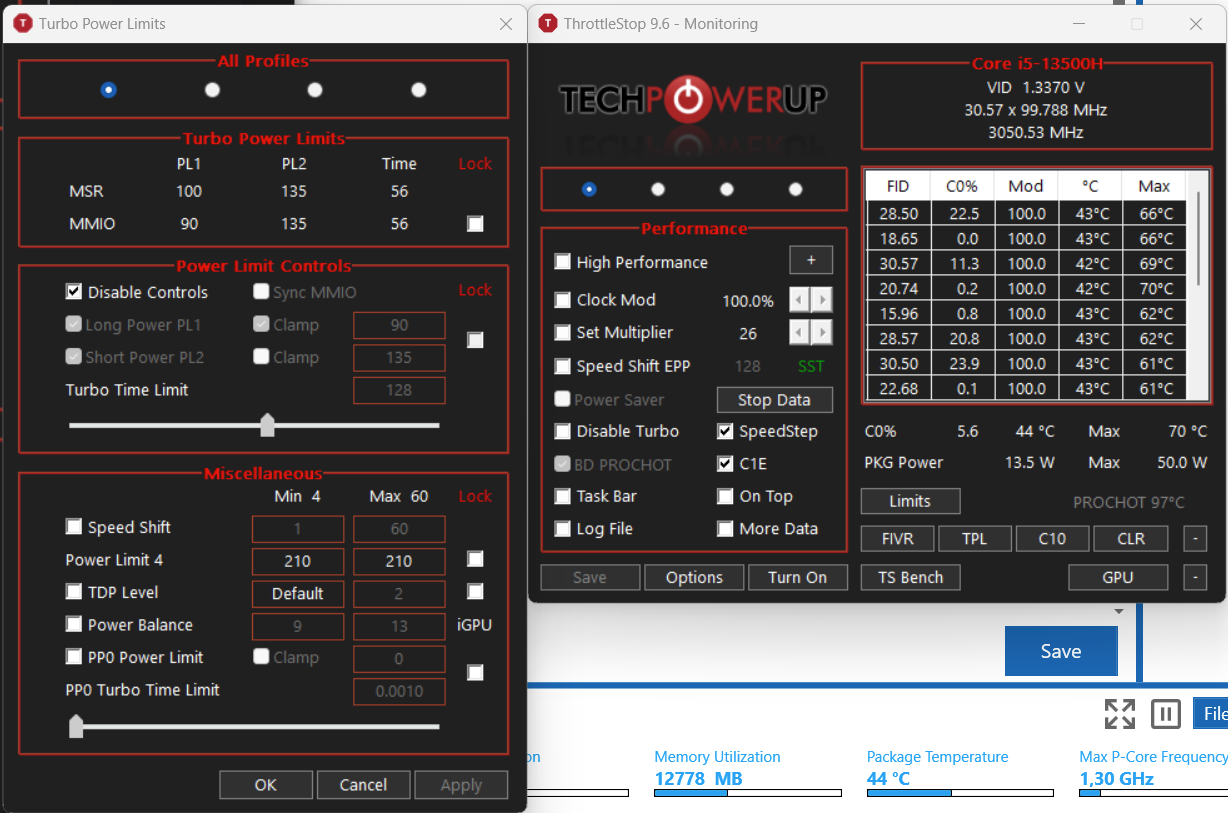
Task: Click PP0 Turbo Time Limit slider handle
Action: click(76, 725)
